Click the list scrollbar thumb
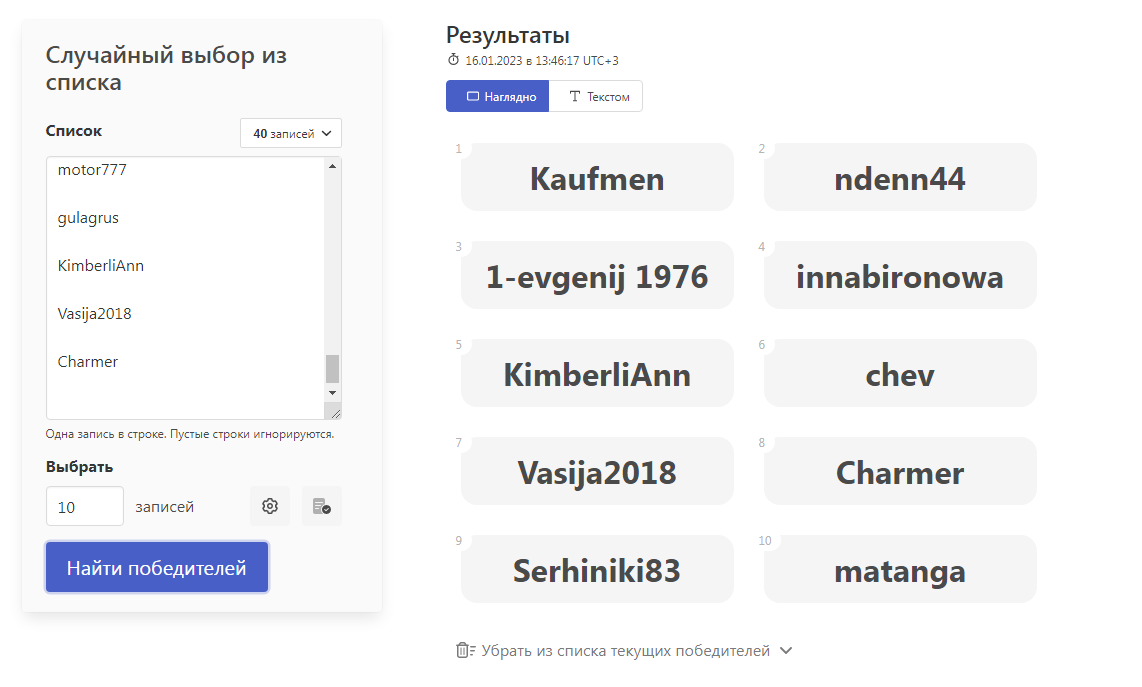Image resolution: width=1142 pixels, height=687 pixels. point(333,368)
